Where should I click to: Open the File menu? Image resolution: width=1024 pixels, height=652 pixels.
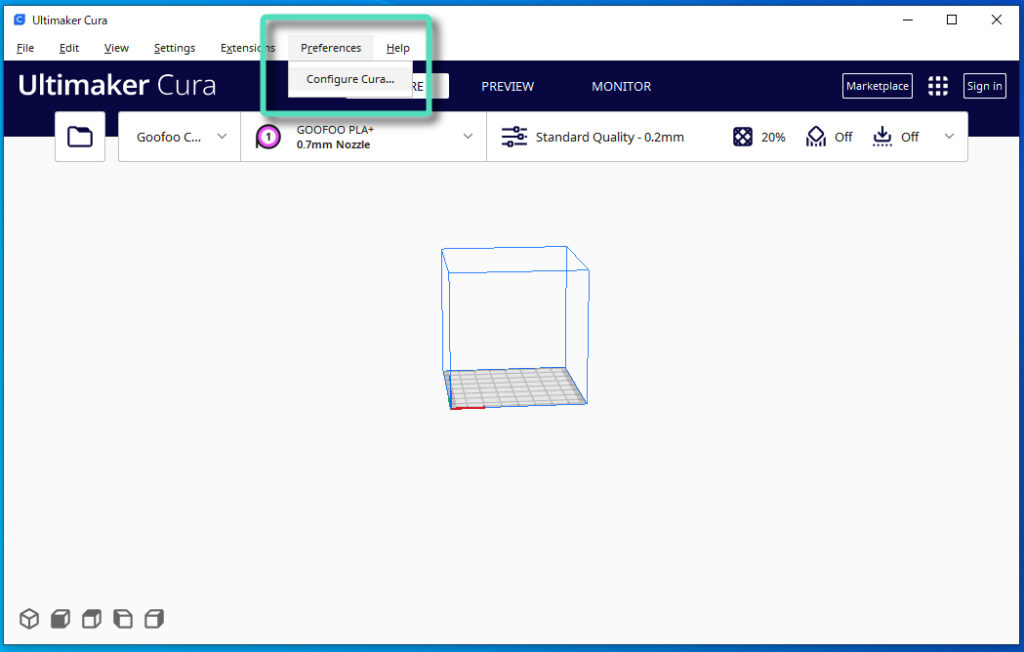pyautogui.click(x=25, y=48)
